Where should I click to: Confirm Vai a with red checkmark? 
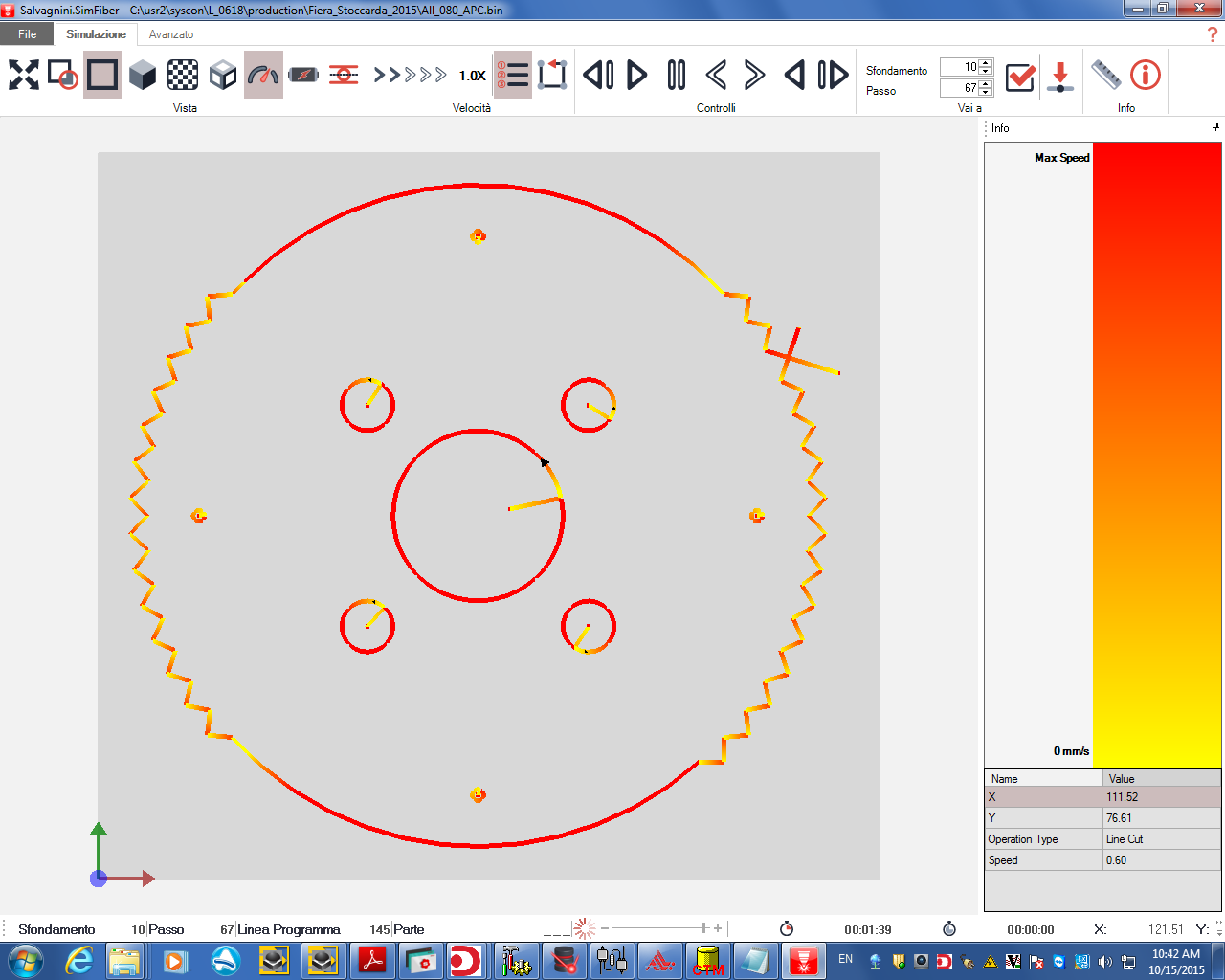[1021, 76]
